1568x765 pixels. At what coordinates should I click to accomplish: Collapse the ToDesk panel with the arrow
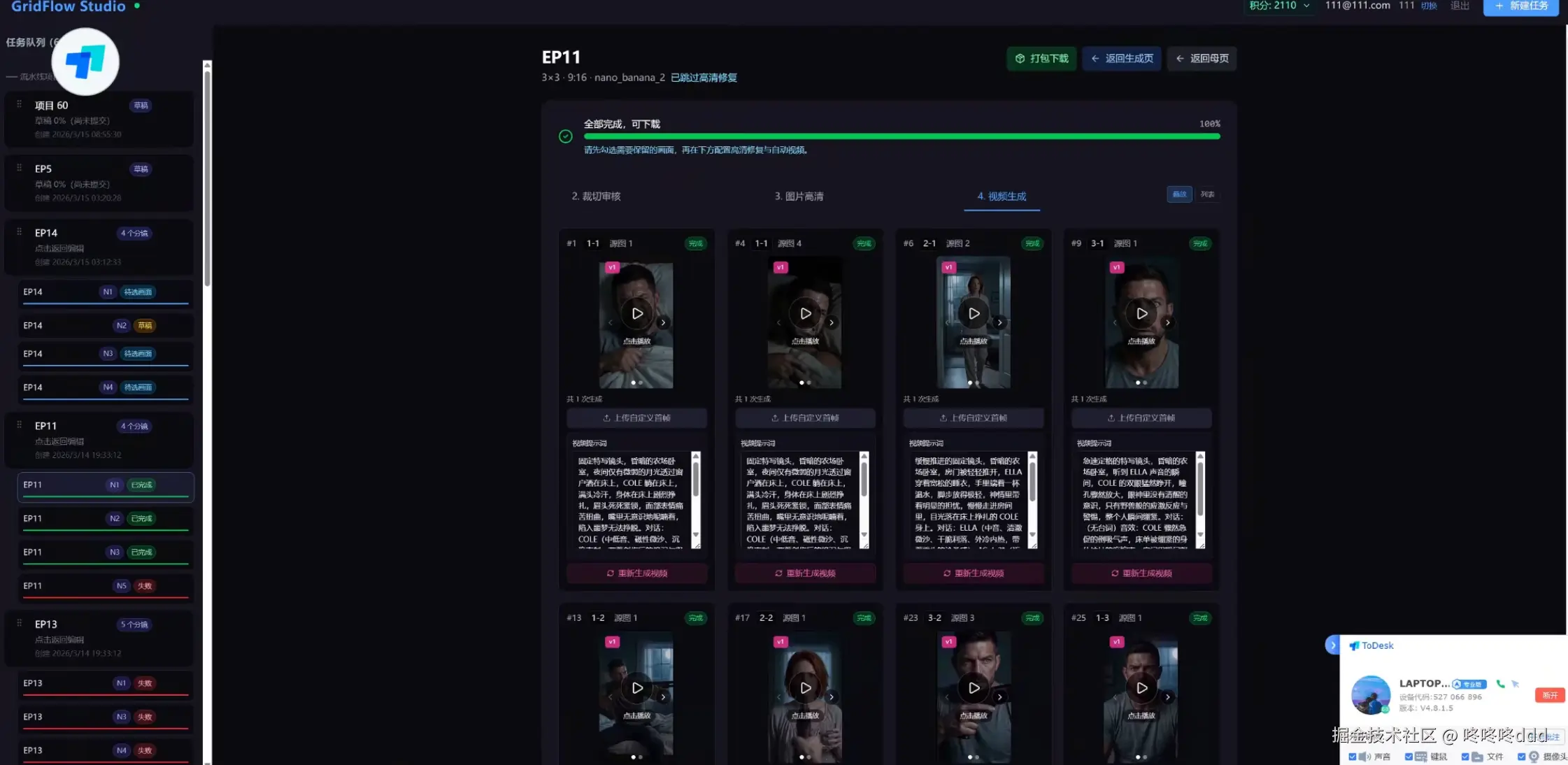click(1332, 645)
